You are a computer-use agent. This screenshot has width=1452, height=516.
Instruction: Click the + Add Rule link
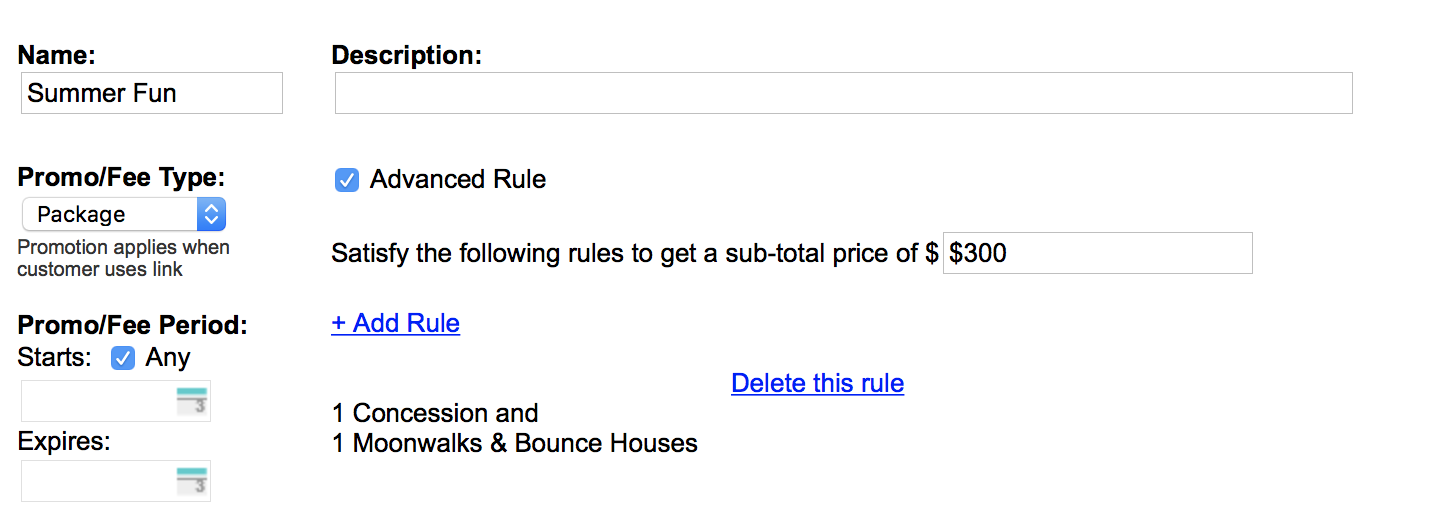[x=396, y=323]
